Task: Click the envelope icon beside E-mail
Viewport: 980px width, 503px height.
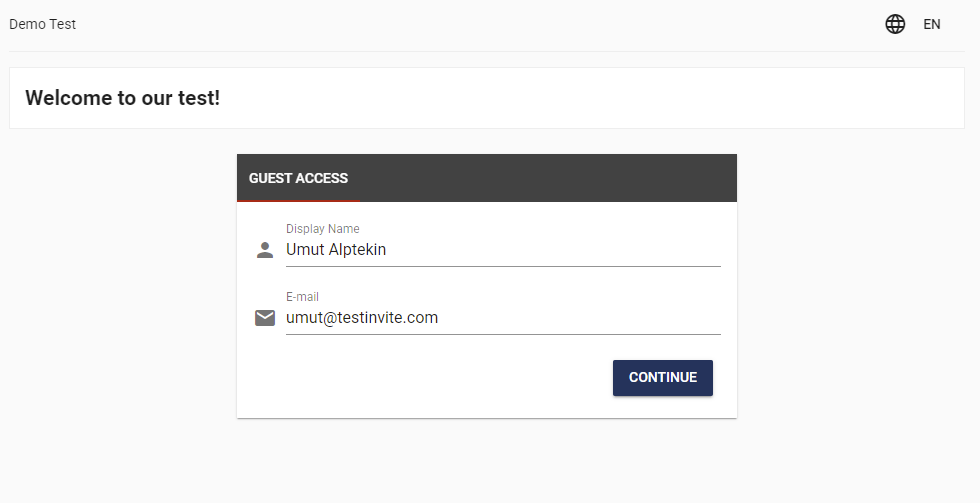Action: tap(265, 317)
